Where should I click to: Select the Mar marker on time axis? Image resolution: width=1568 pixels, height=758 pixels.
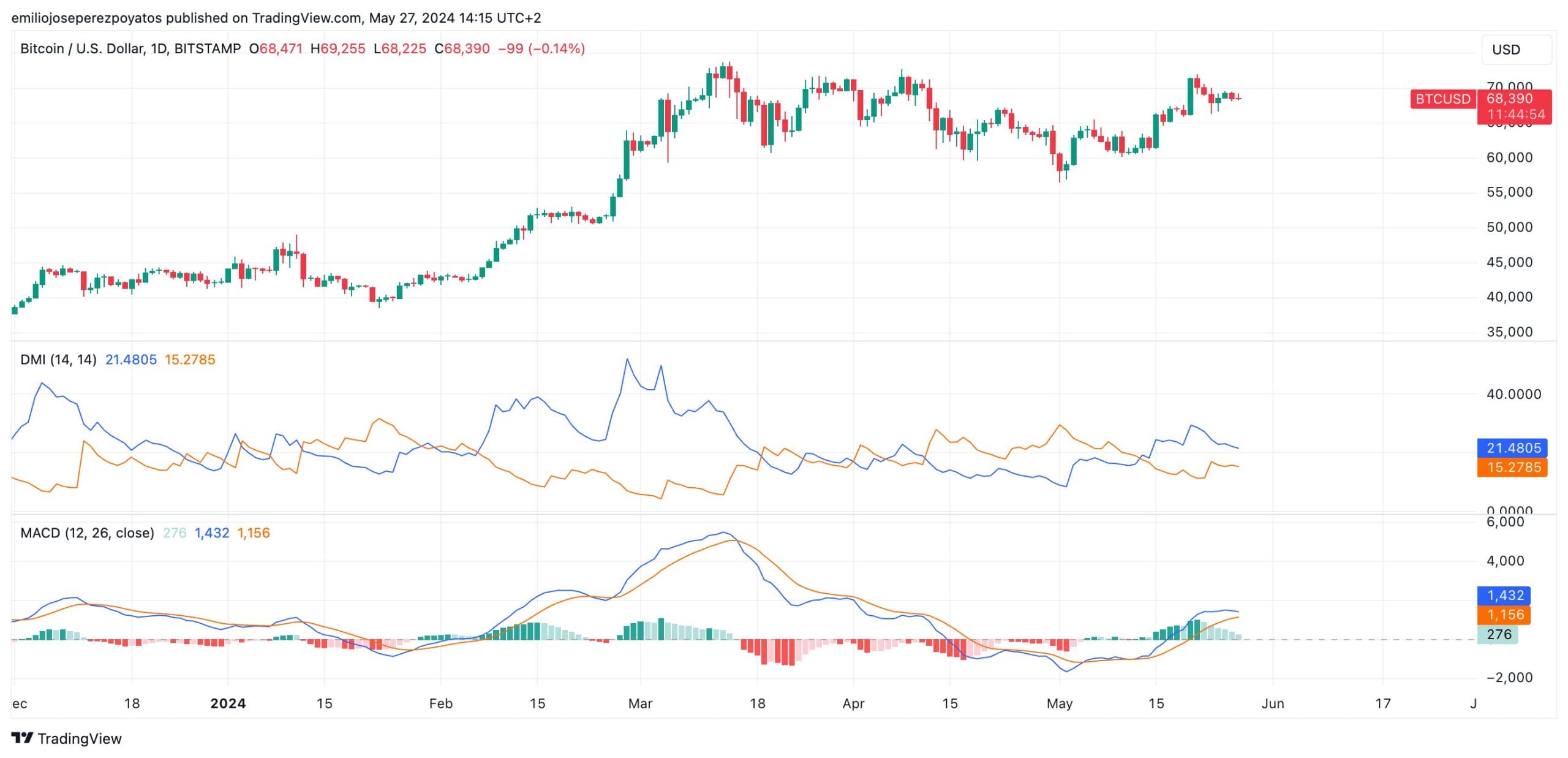(x=640, y=703)
